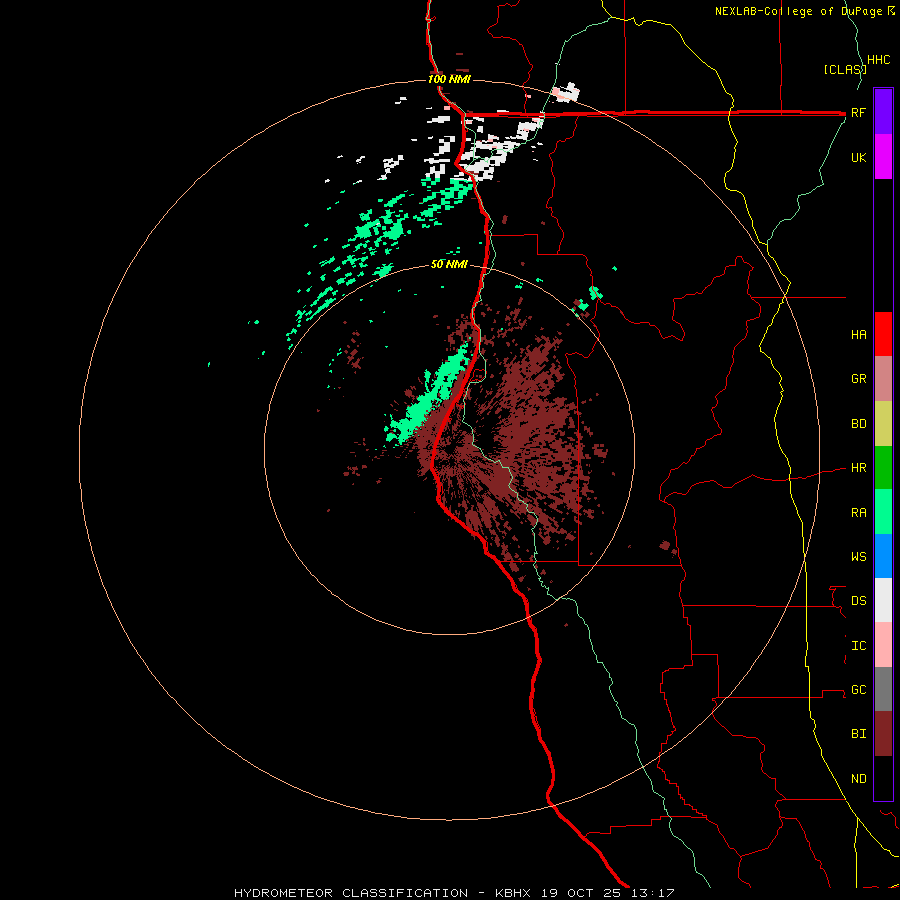This screenshot has width=900, height=900.
Task: Click the IC light pink legend swatch
Action: (883, 645)
